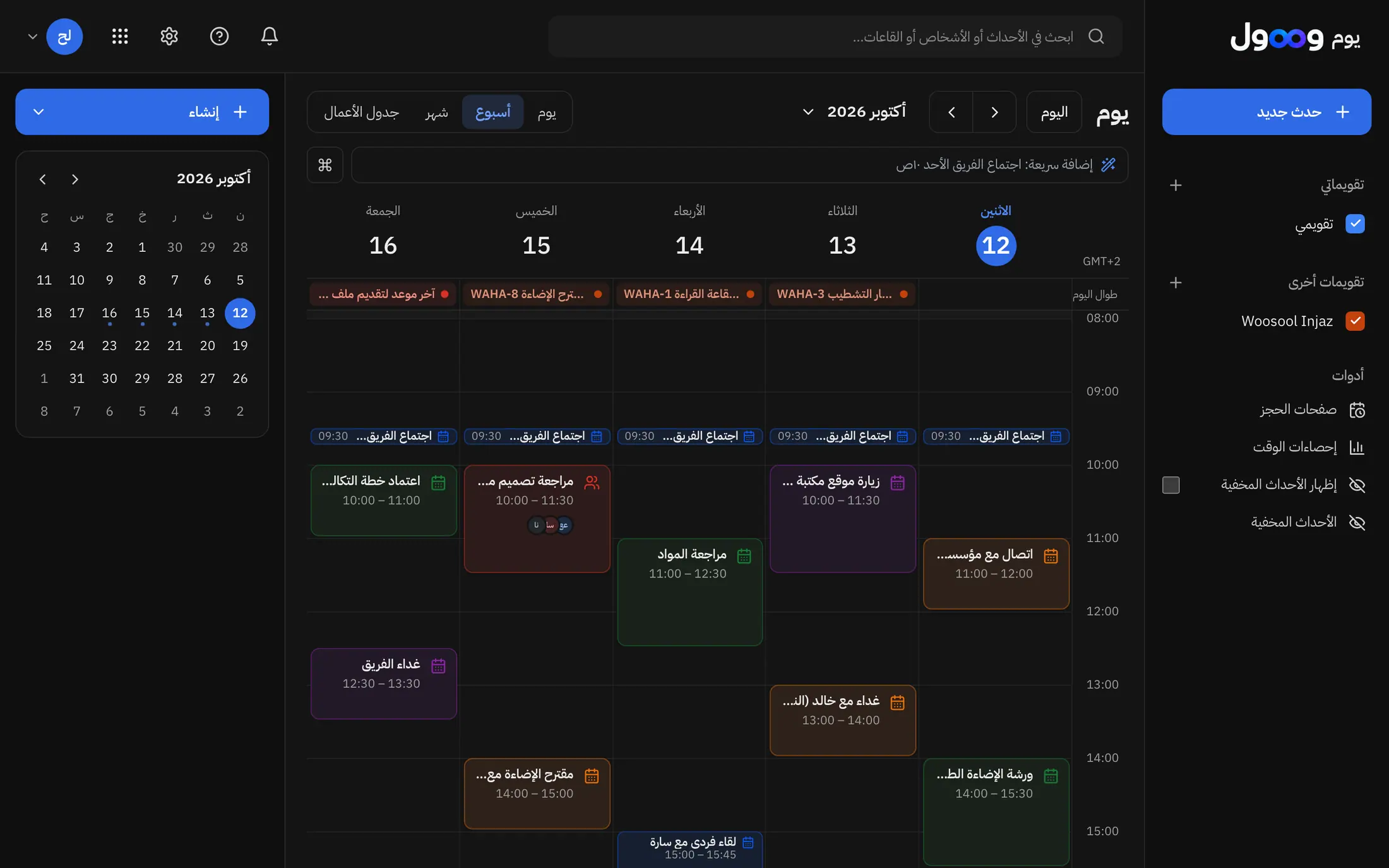Open account menu chevron beside avatar

(x=33, y=37)
